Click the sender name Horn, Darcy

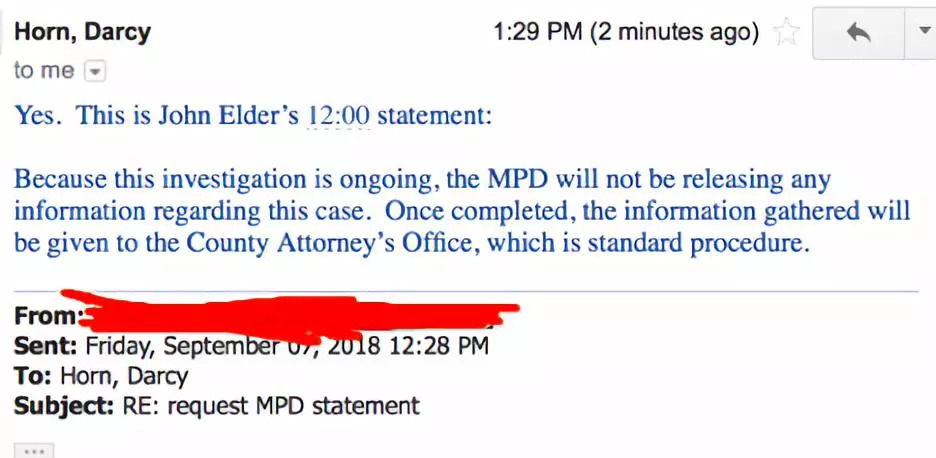pyautogui.click(x=82, y=32)
